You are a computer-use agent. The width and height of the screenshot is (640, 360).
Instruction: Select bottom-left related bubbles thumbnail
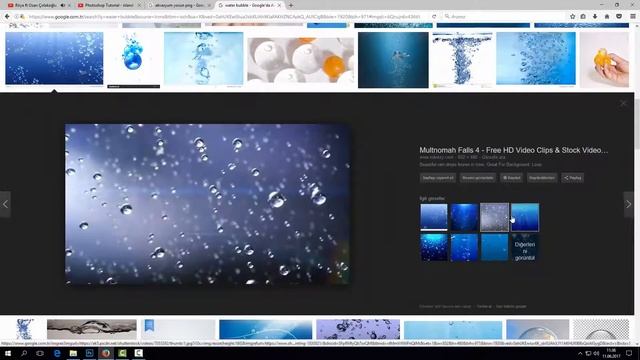[433, 247]
